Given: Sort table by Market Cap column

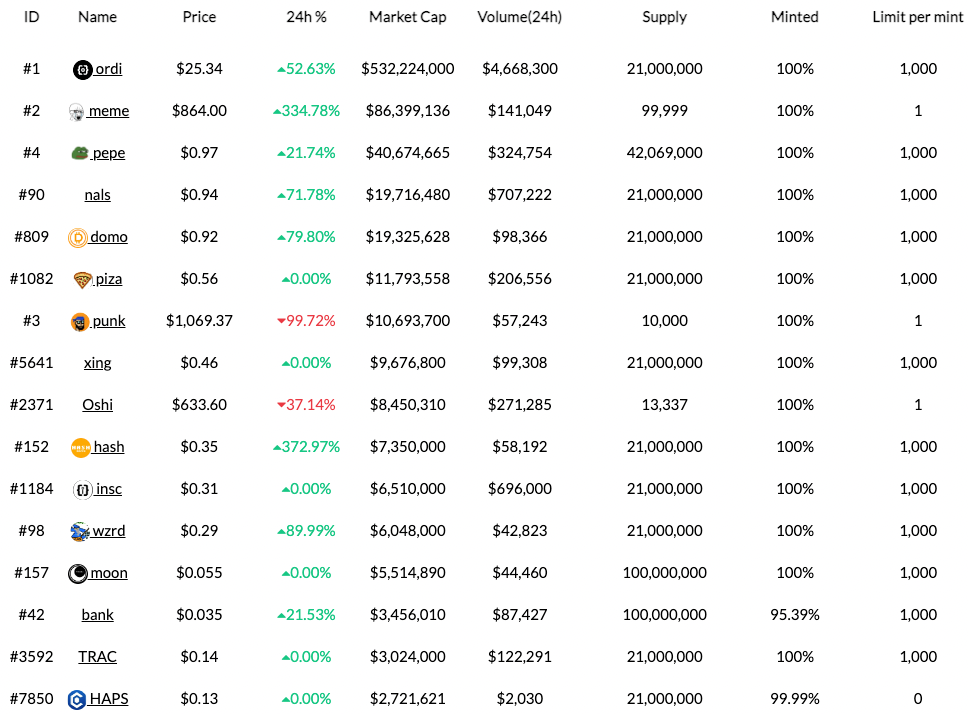Looking at the screenshot, I should pyautogui.click(x=408, y=17).
